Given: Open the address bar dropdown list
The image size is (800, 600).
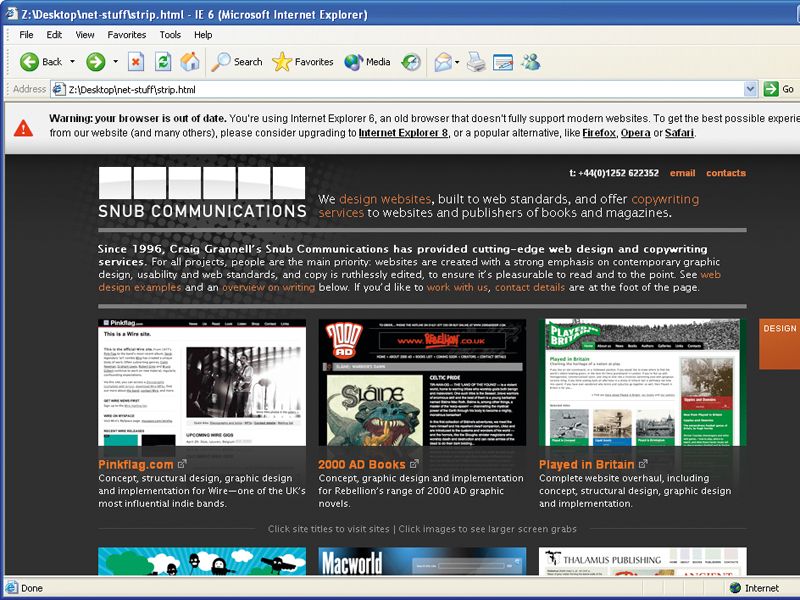Looking at the screenshot, I should coord(750,89).
